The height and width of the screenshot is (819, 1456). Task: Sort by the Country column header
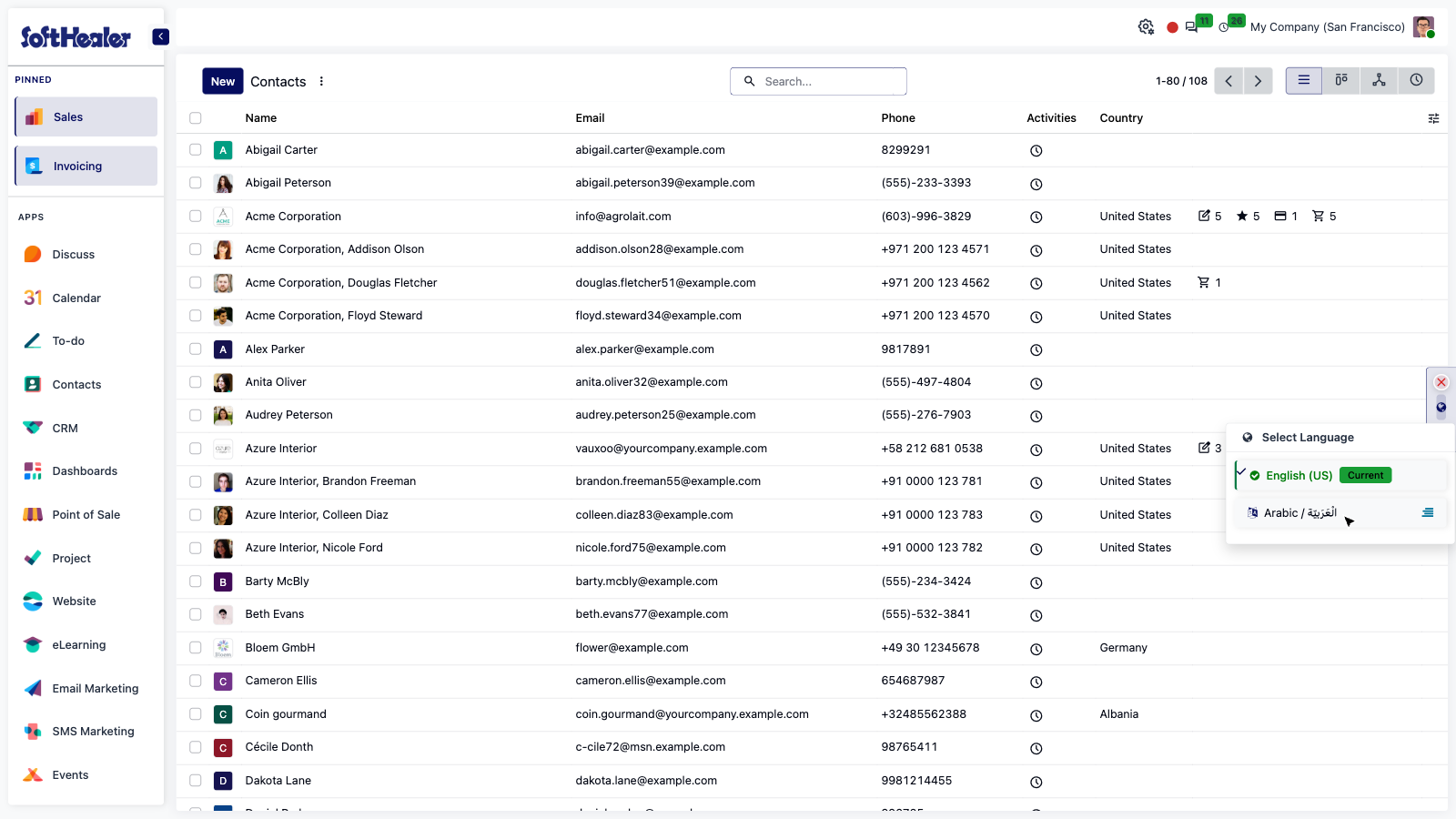1121,118
